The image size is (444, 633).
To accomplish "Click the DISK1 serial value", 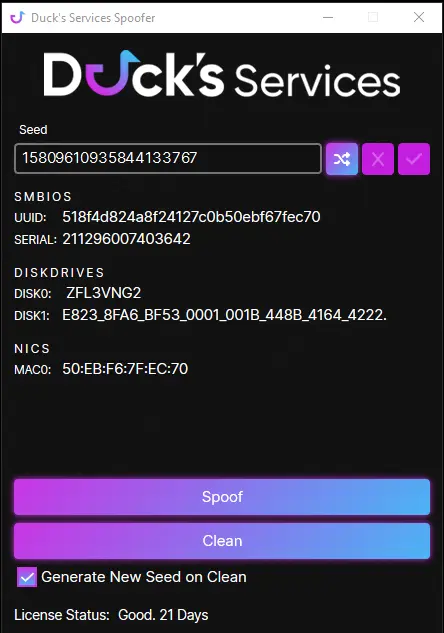I will (224, 315).
